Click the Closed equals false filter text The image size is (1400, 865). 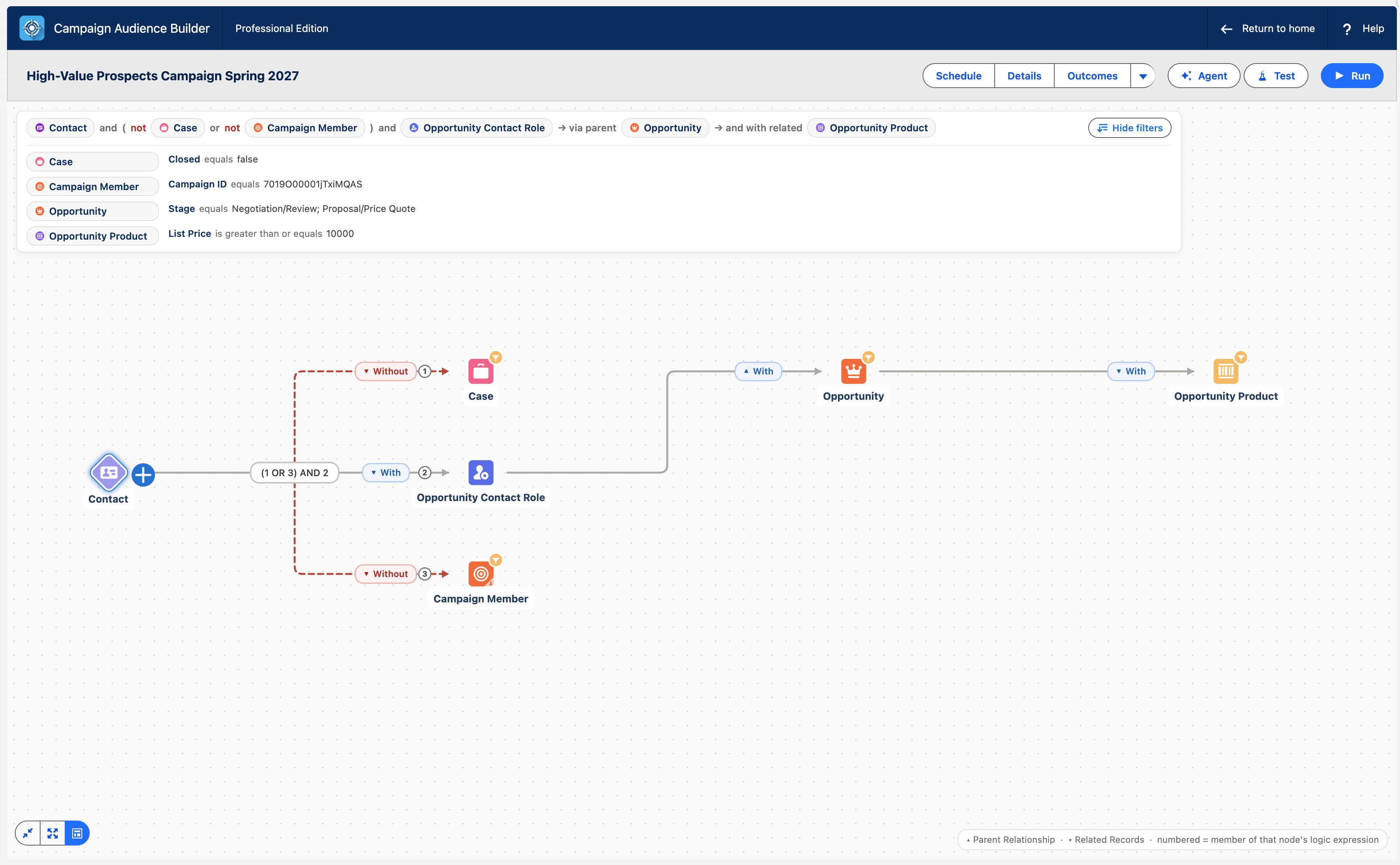(x=213, y=159)
